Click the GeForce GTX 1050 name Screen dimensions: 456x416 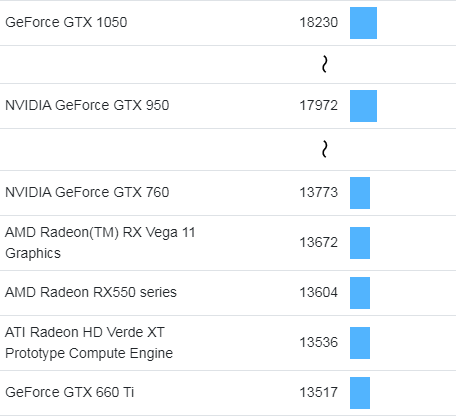tap(66, 22)
